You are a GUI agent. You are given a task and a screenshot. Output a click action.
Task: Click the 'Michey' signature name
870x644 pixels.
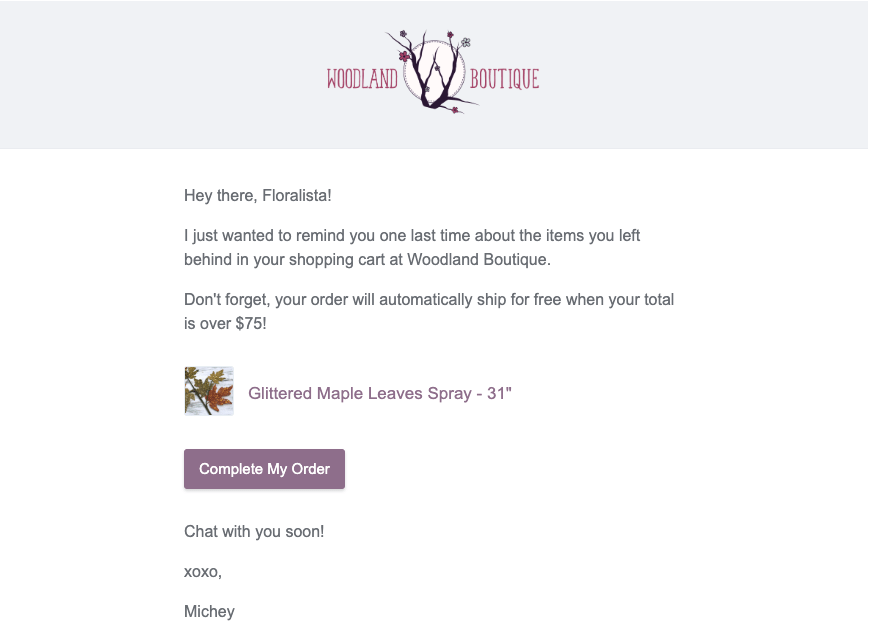coord(209,612)
